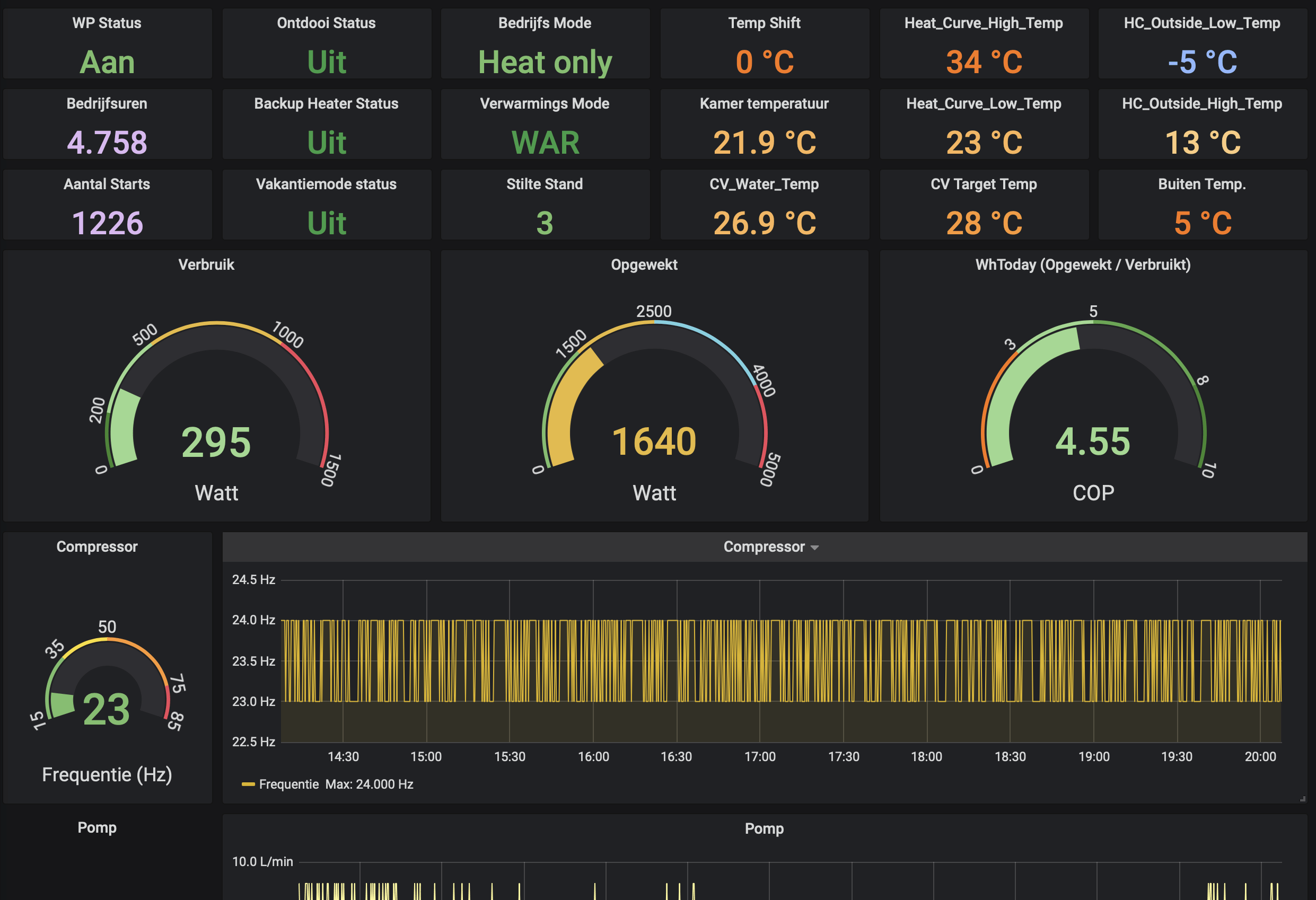This screenshot has width=1316, height=900.
Task: Click the Frequentie legend color swatch
Action: (x=248, y=784)
